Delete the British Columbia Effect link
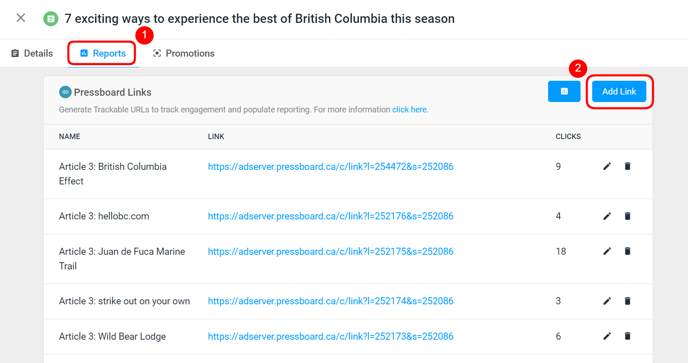The width and height of the screenshot is (688, 363). pos(627,166)
